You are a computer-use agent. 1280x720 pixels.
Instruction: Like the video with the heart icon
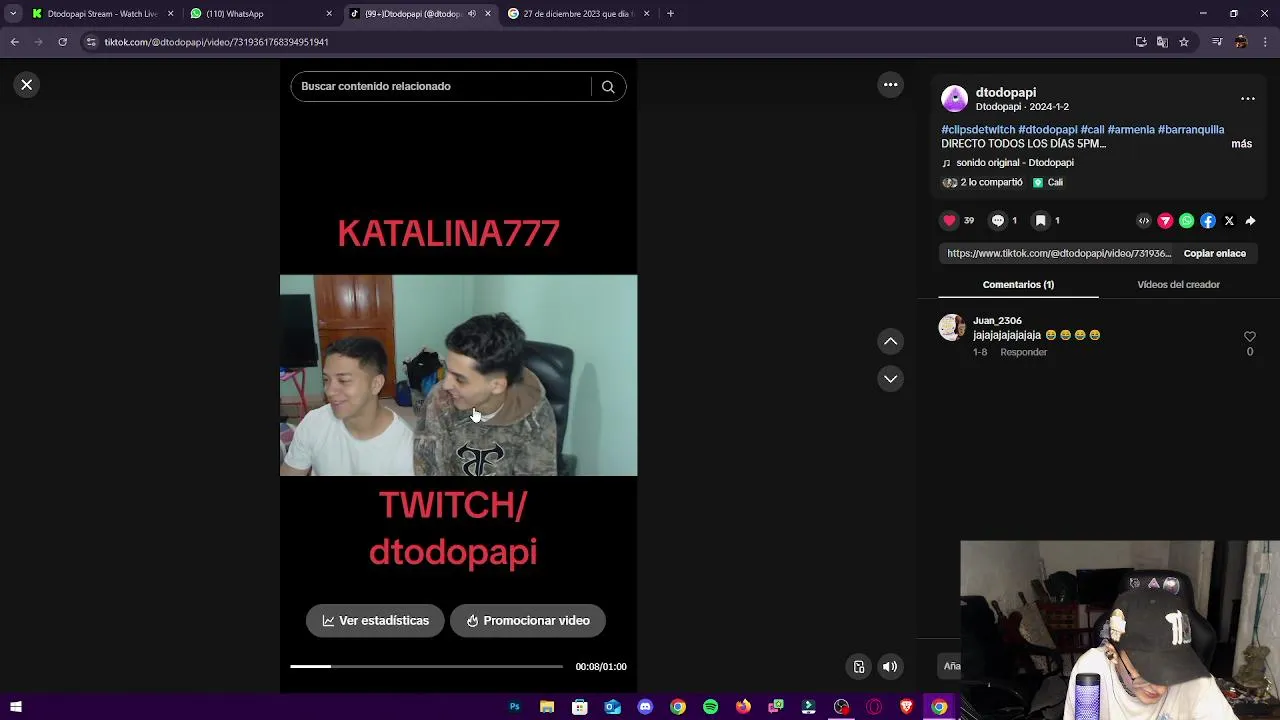[949, 221]
